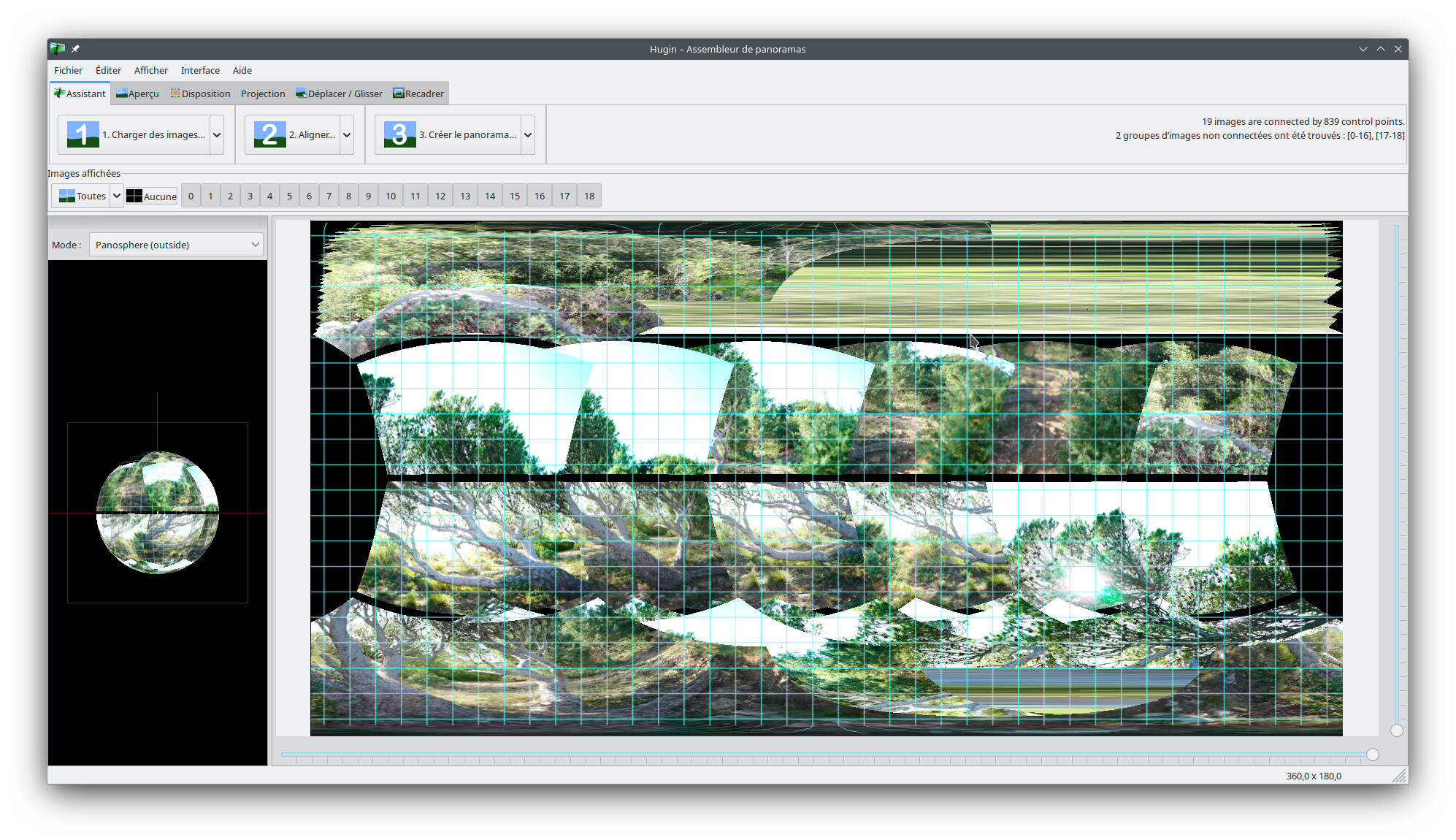Toggle visibility of image 0
Screen dimensions: 1456x840
pyautogui.click(x=191, y=196)
